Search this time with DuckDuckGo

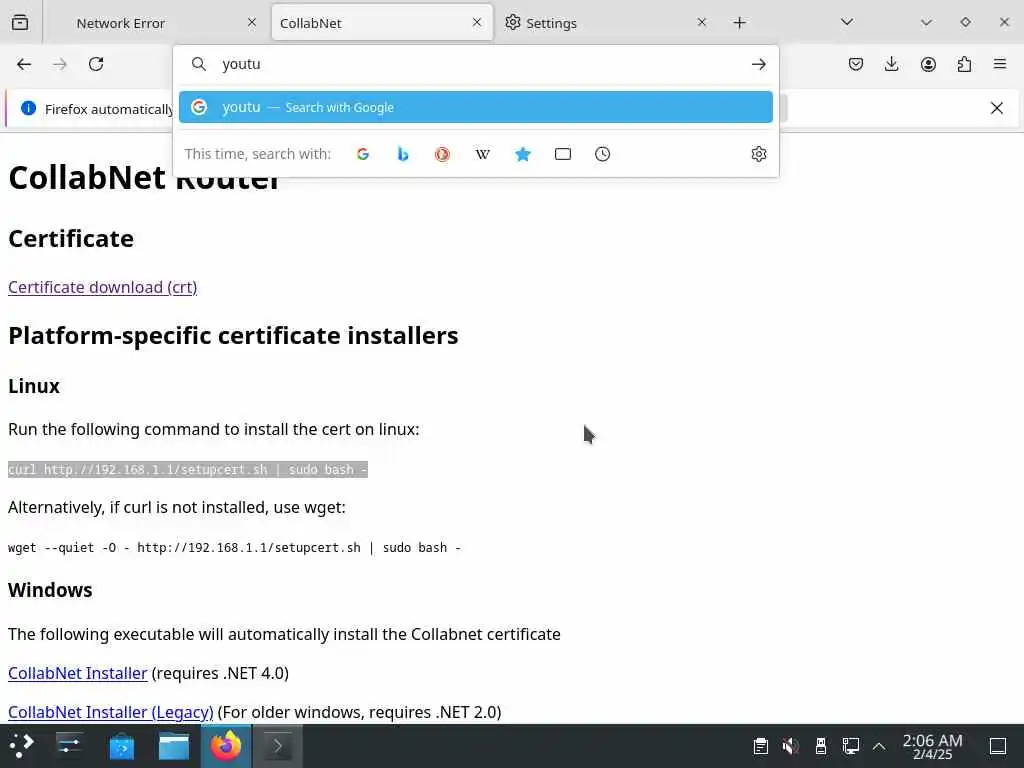442,154
